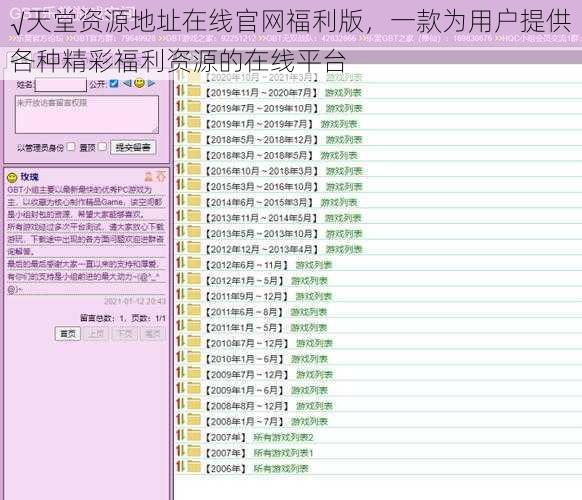Open folder icon for 2012年1月～5月
The image size is (582, 500).
[x=194, y=279]
